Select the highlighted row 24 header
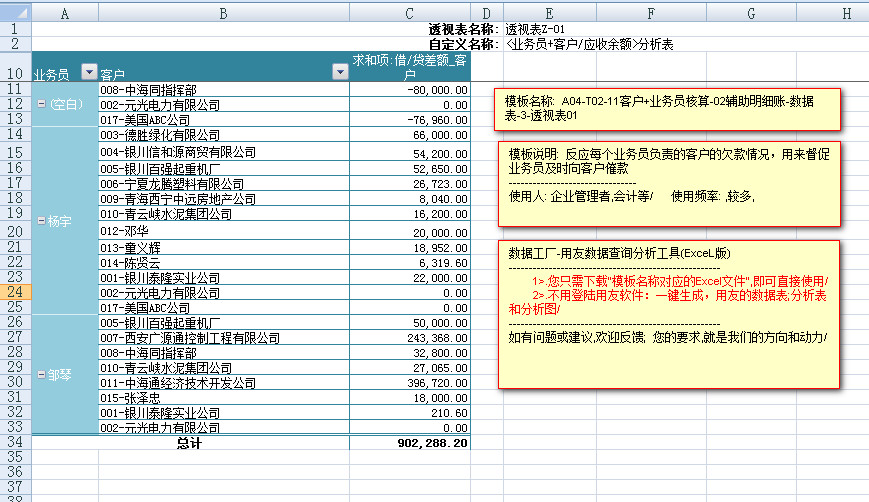 [x=15, y=292]
